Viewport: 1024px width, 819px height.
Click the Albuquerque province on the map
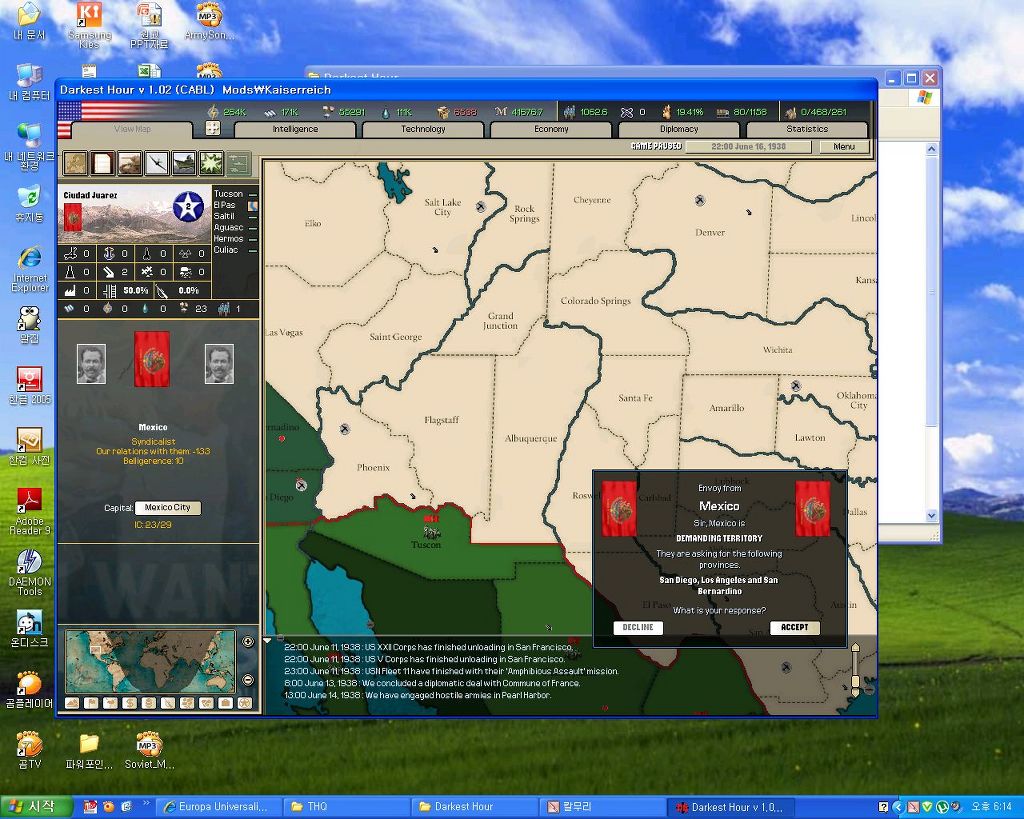(531, 439)
